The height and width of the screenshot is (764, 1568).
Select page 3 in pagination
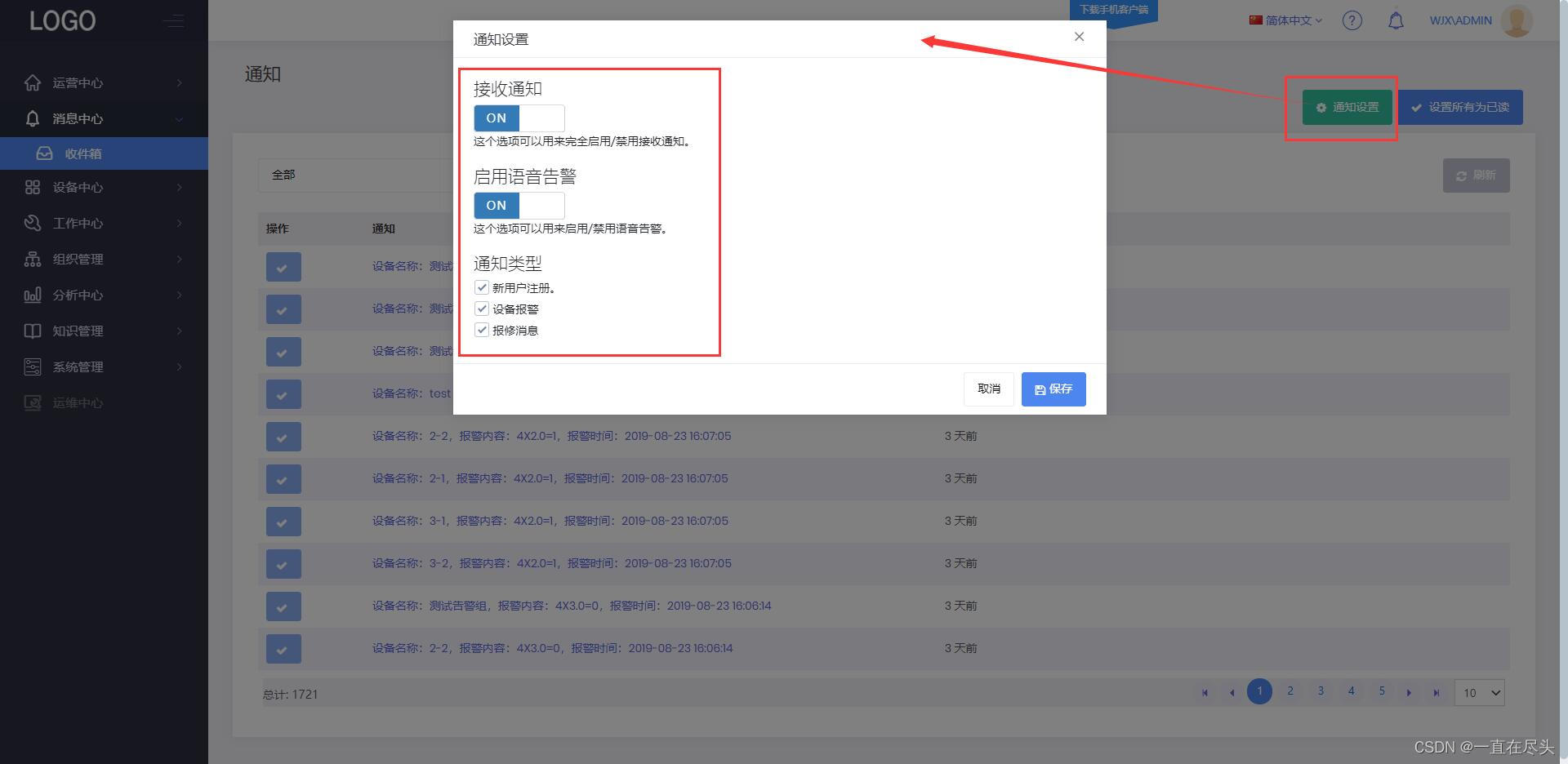pos(1321,691)
